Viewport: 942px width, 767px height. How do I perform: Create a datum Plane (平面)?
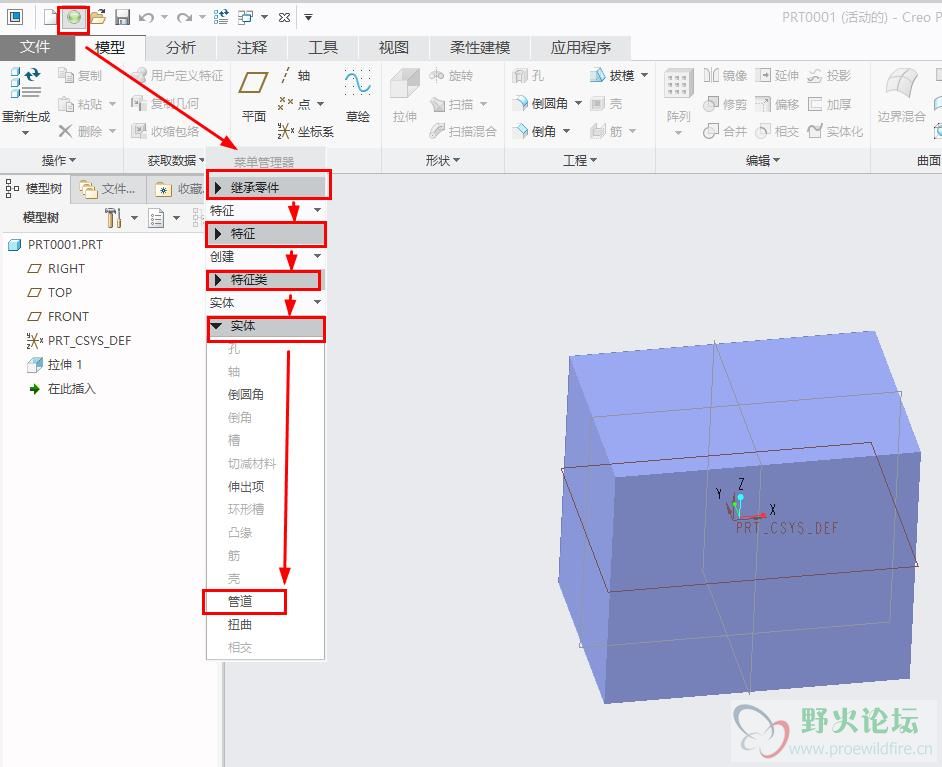click(x=254, y=95)
